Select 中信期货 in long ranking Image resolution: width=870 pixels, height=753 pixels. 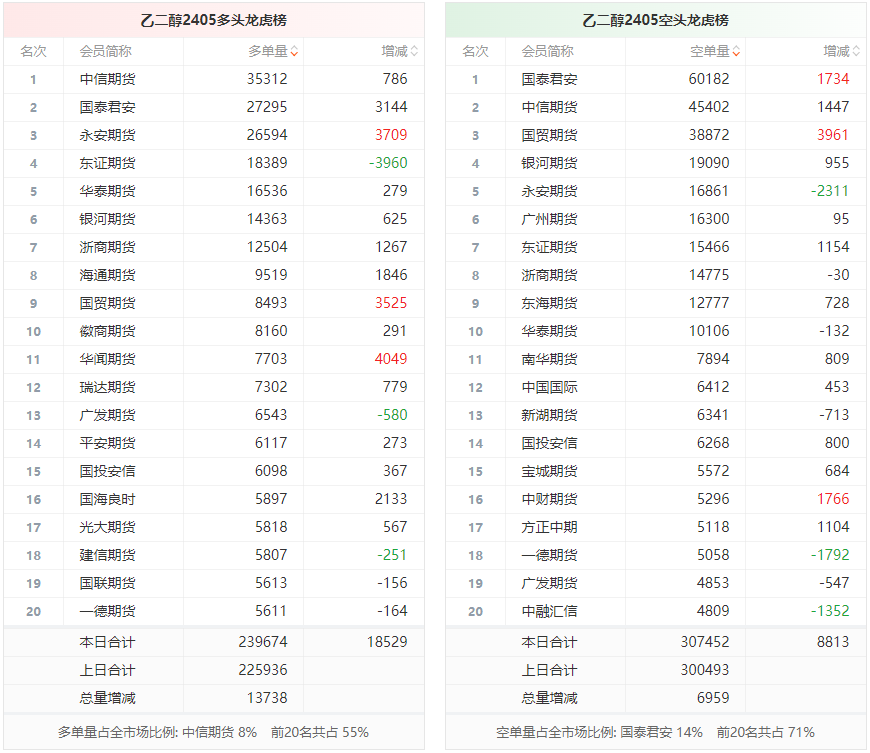tap(107, 79)
